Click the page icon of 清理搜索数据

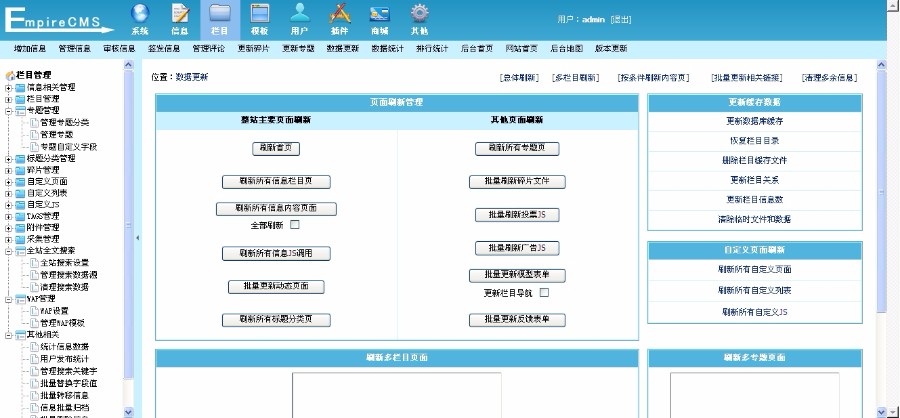pos(34,287)
